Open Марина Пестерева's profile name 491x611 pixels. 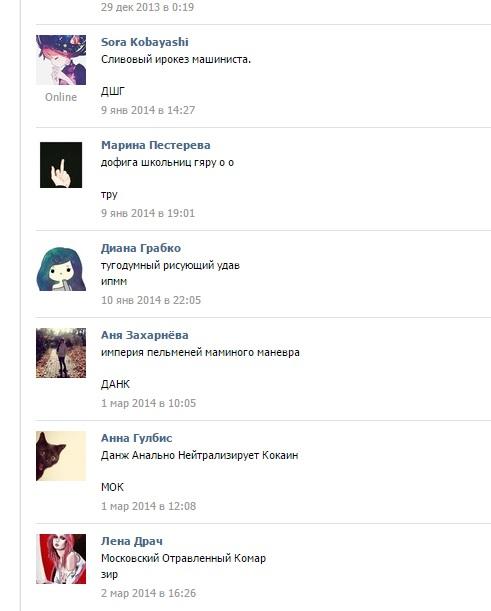155,145
